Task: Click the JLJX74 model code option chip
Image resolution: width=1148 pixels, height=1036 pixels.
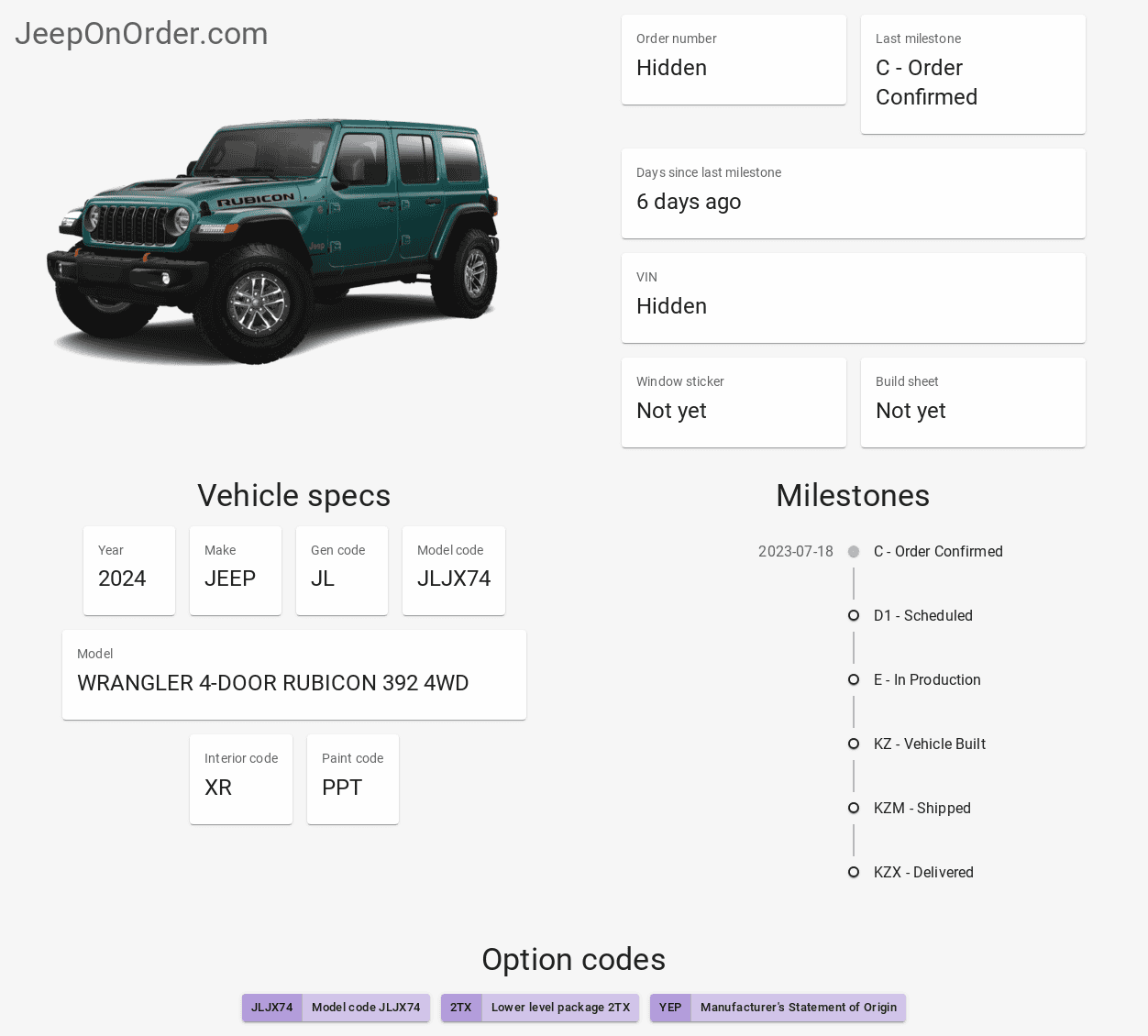Action: [336, 1008]
